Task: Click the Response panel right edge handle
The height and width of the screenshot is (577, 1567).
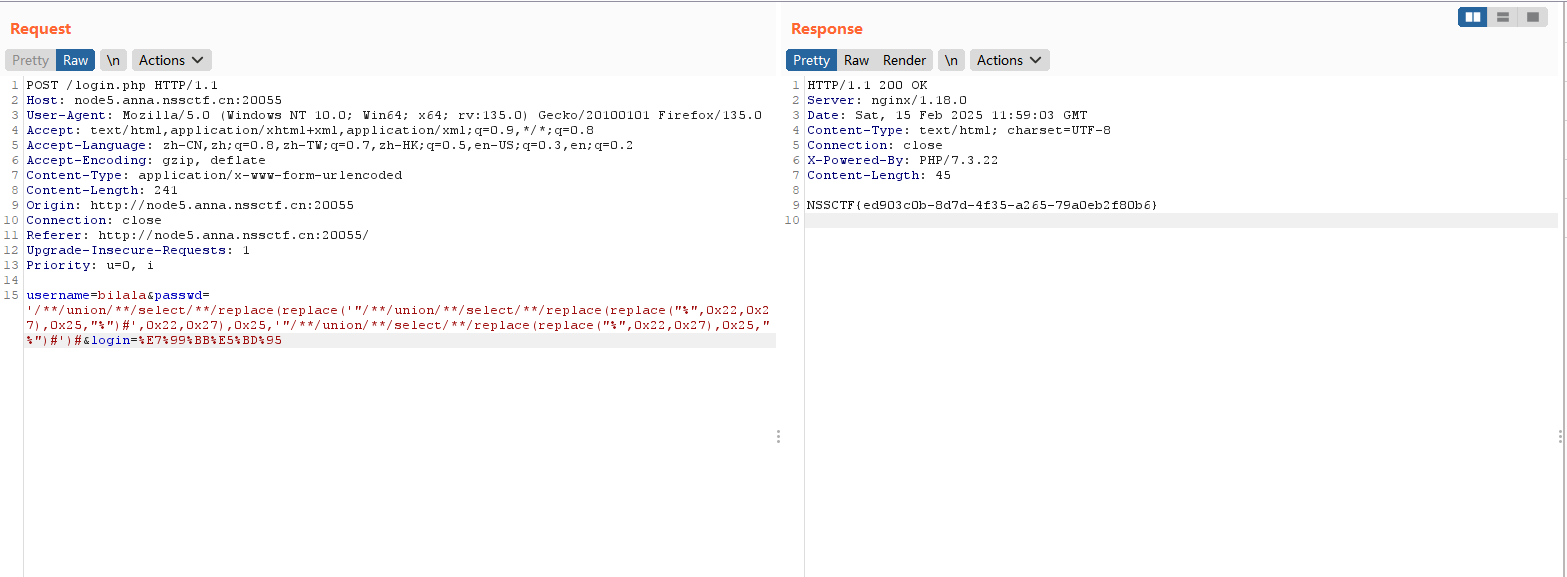Action: tap(1560, 436)
